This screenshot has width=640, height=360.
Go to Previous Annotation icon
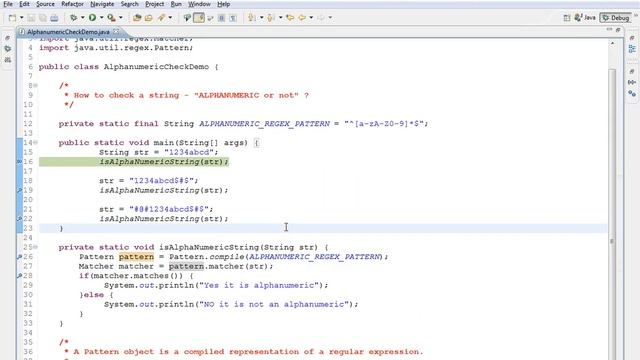tap(271, 18)
